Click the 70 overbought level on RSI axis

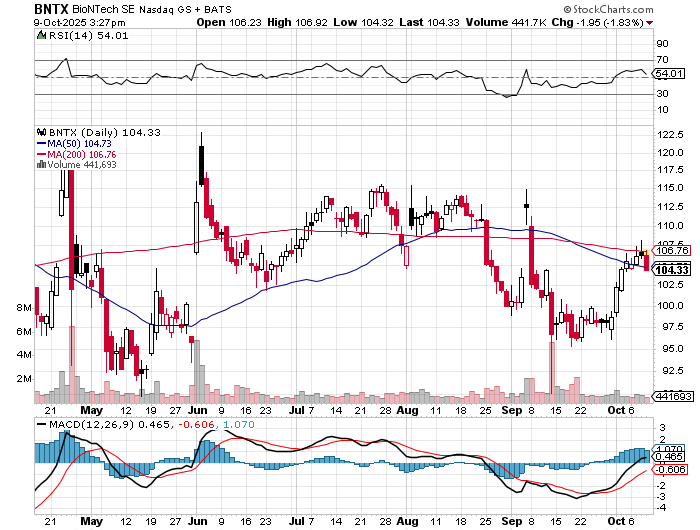tap(662, 59)
